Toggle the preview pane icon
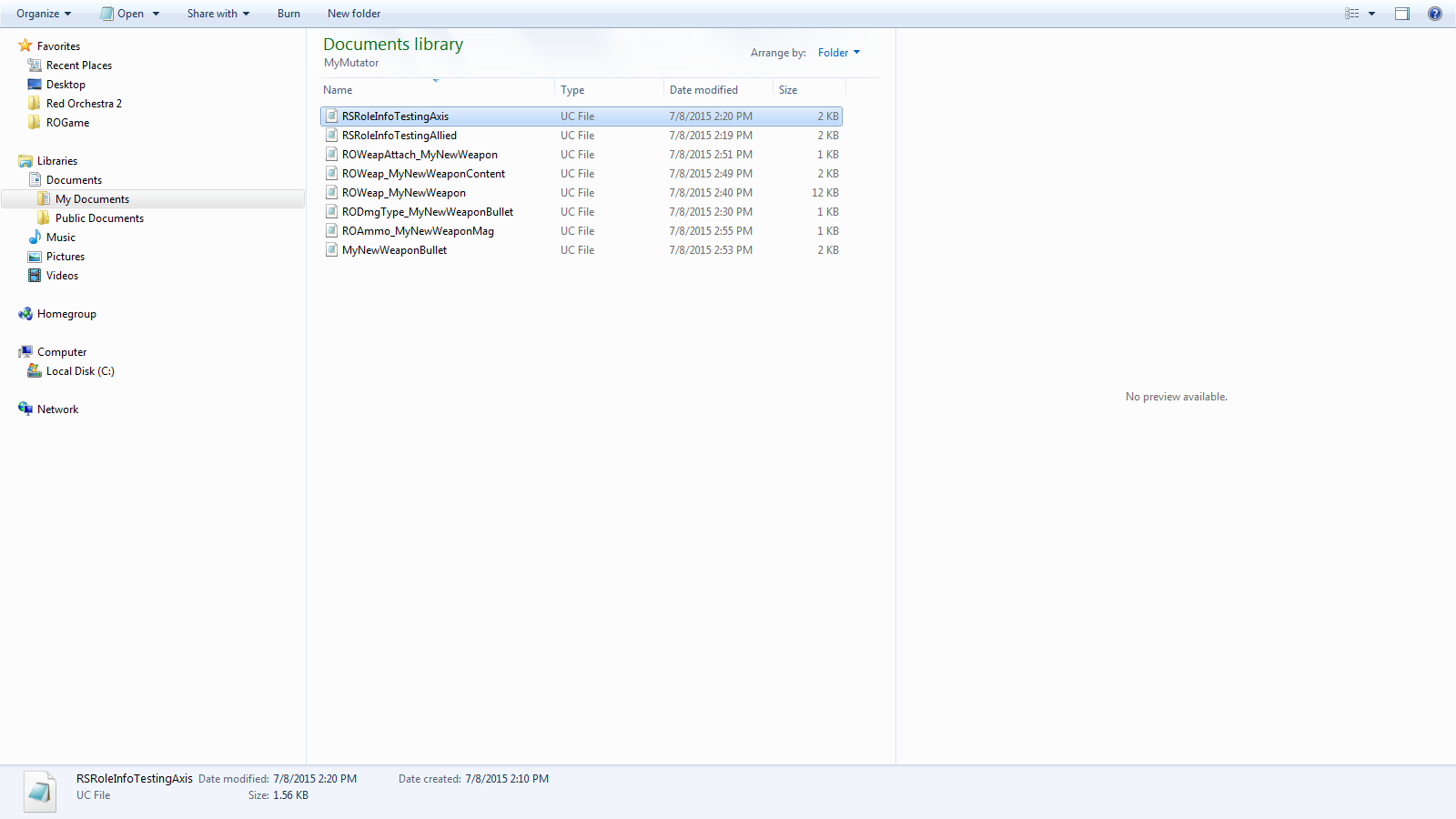The height and width of the screenshot is (819, 1456). (1402, 14)
